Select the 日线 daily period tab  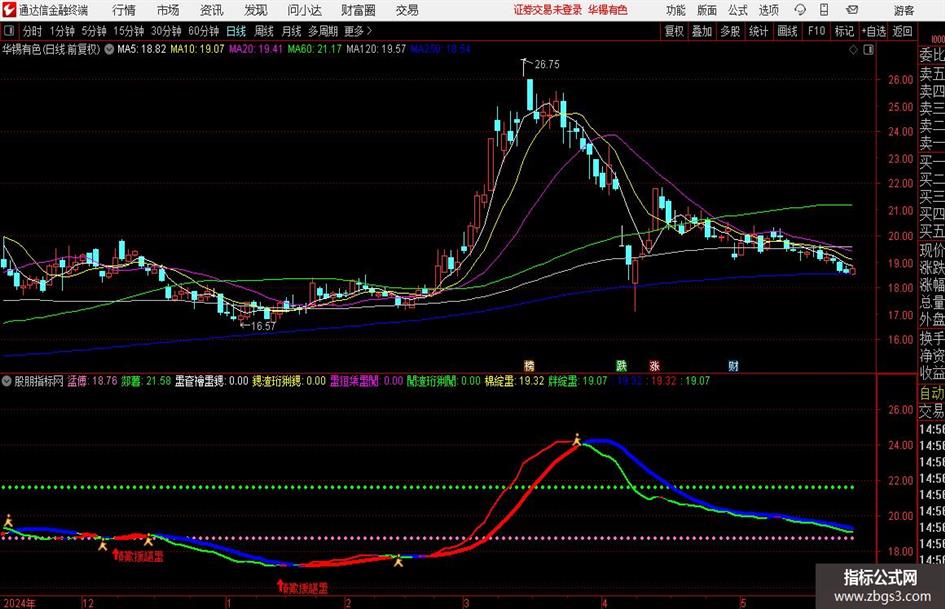pos(236,31)
